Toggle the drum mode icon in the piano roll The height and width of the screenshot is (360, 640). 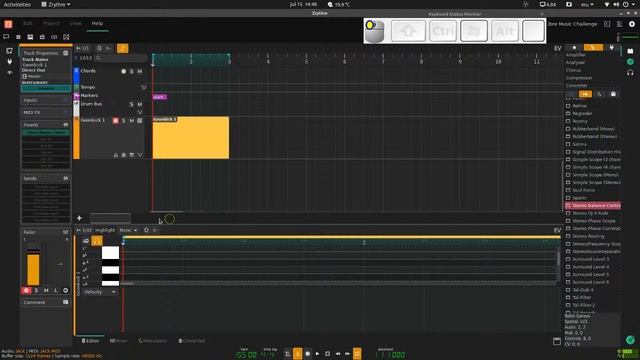[x=86, y=241]
